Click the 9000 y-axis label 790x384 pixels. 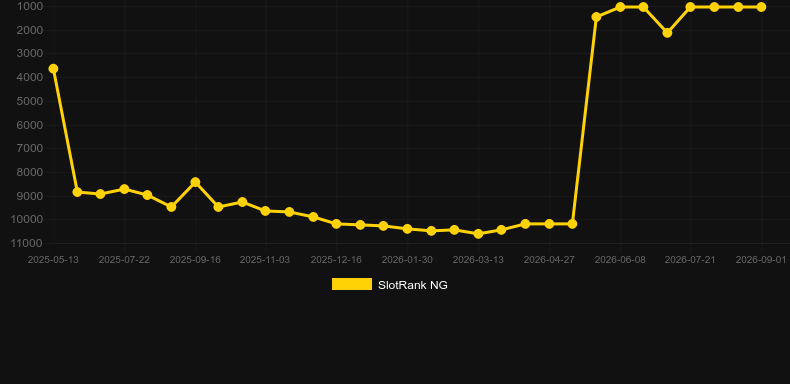[30, 196]
